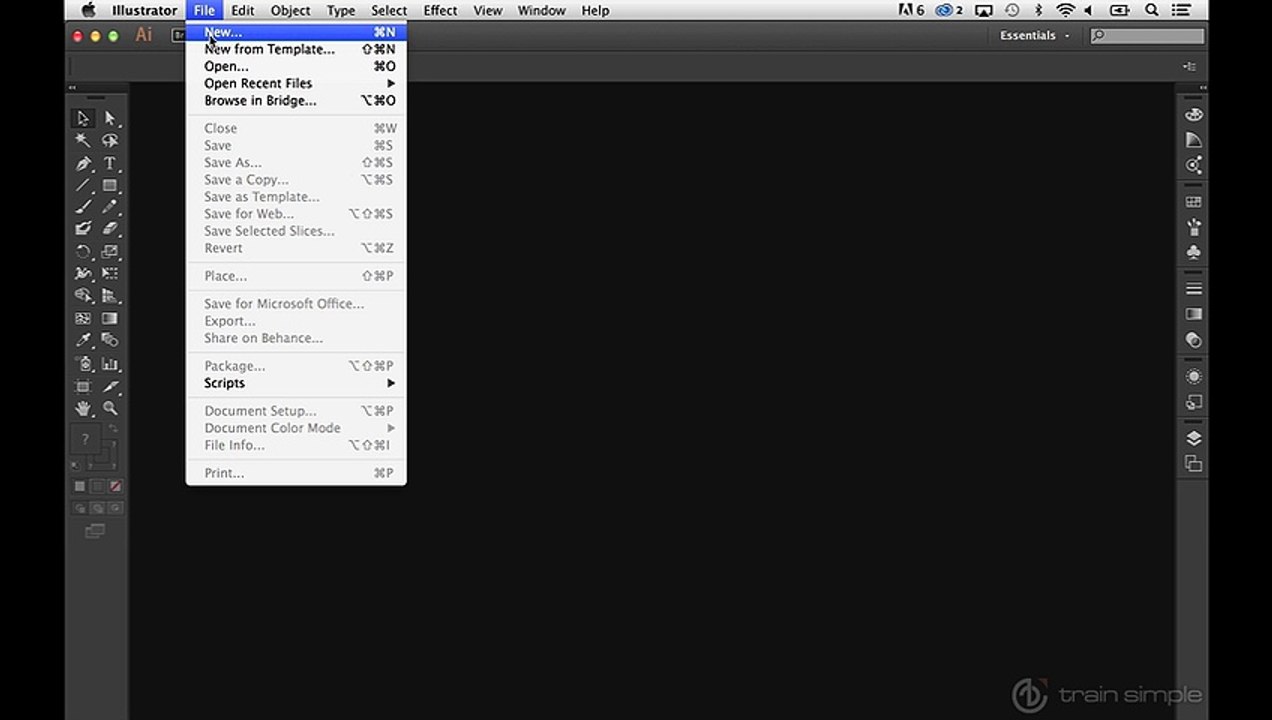Open Spotlight search in menu bar
The image size is (1272, 720).
tap(1152, 10)
